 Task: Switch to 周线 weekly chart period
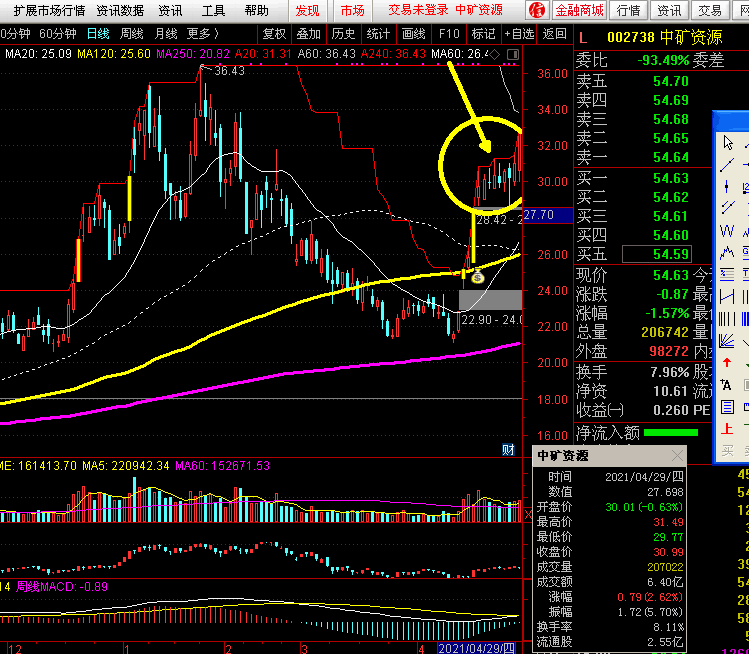pos(132,33)
